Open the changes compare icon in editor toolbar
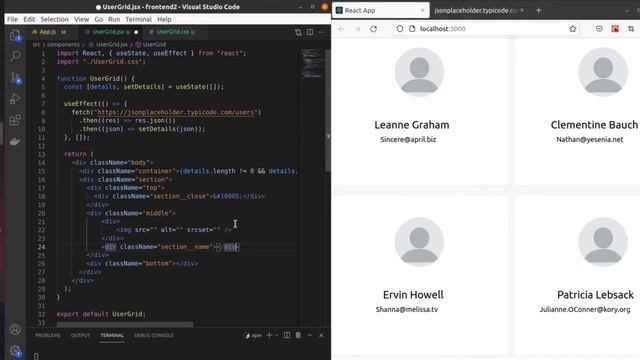Viewport: 640px width, 360px height. 298,32
